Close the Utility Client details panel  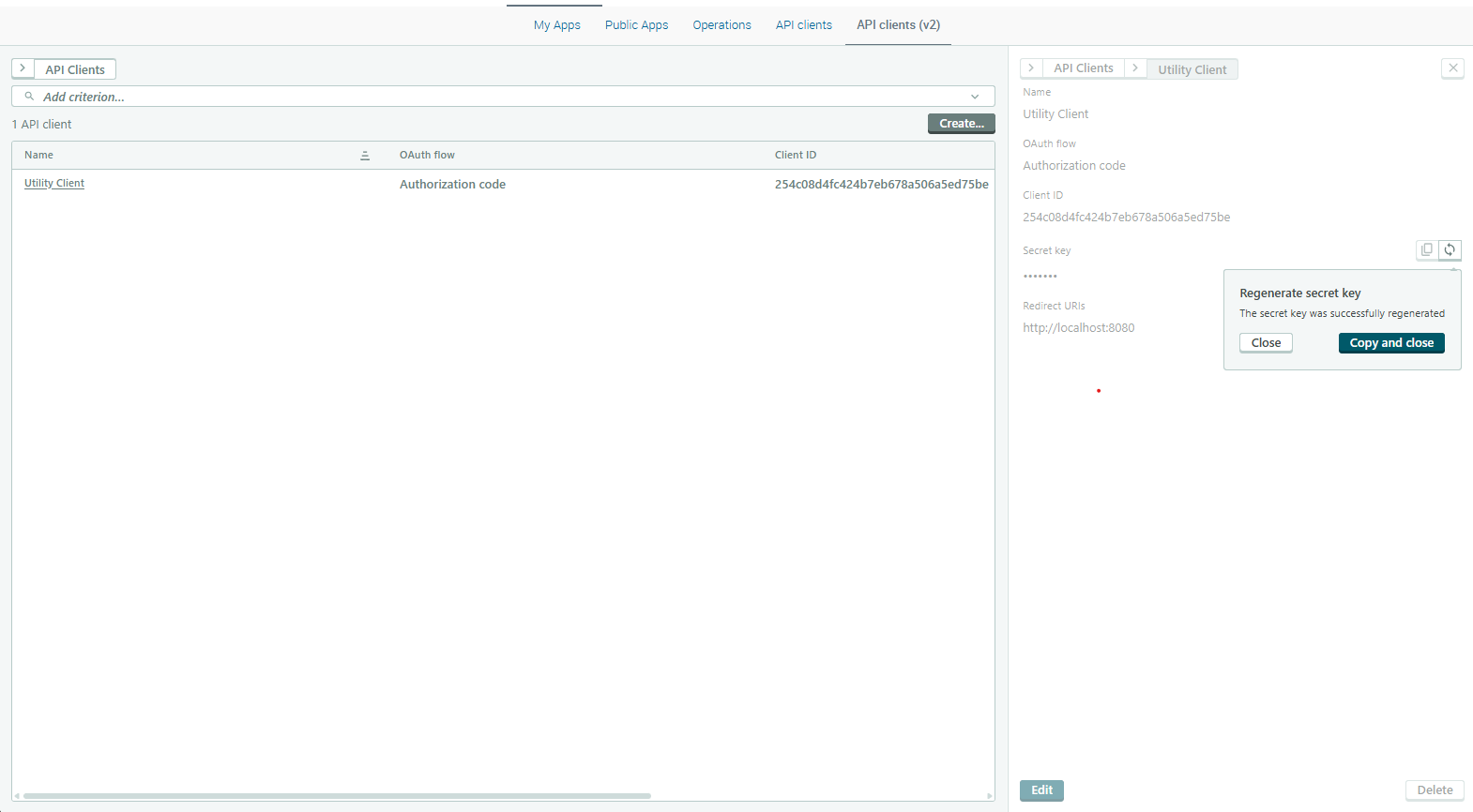point(1452,68)
